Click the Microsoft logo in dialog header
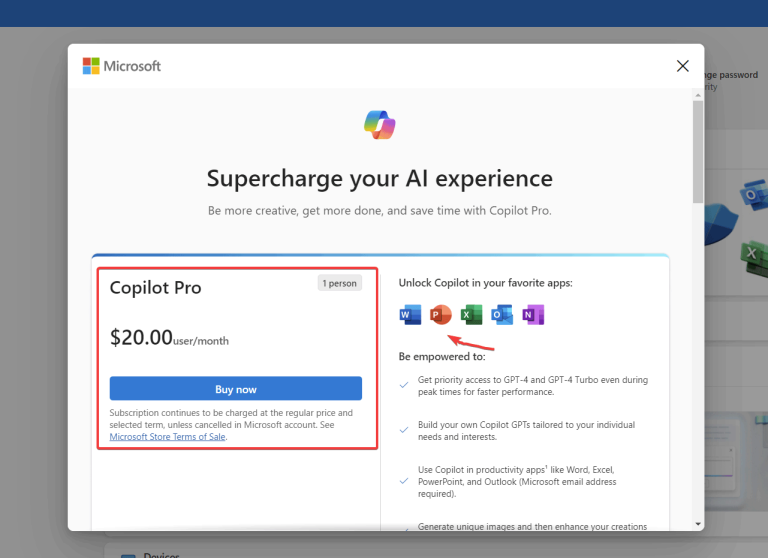This screenshot has width=768, height=558. click(121, 66)
